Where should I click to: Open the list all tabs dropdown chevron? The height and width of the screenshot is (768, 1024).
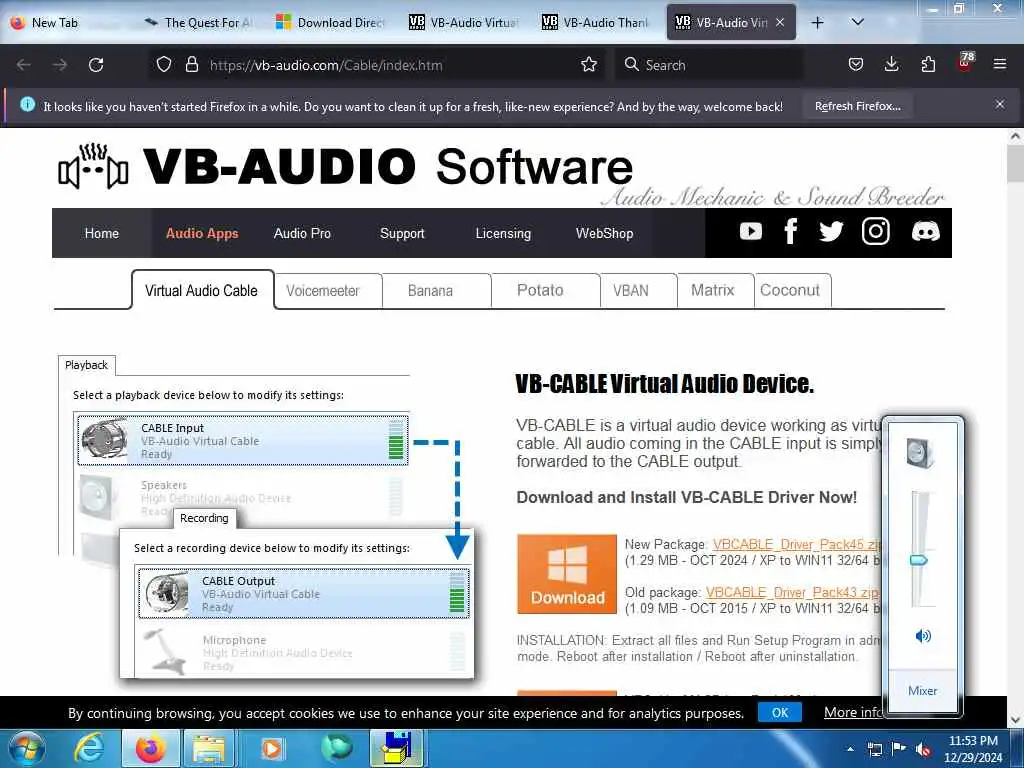[x=857, y=22]
